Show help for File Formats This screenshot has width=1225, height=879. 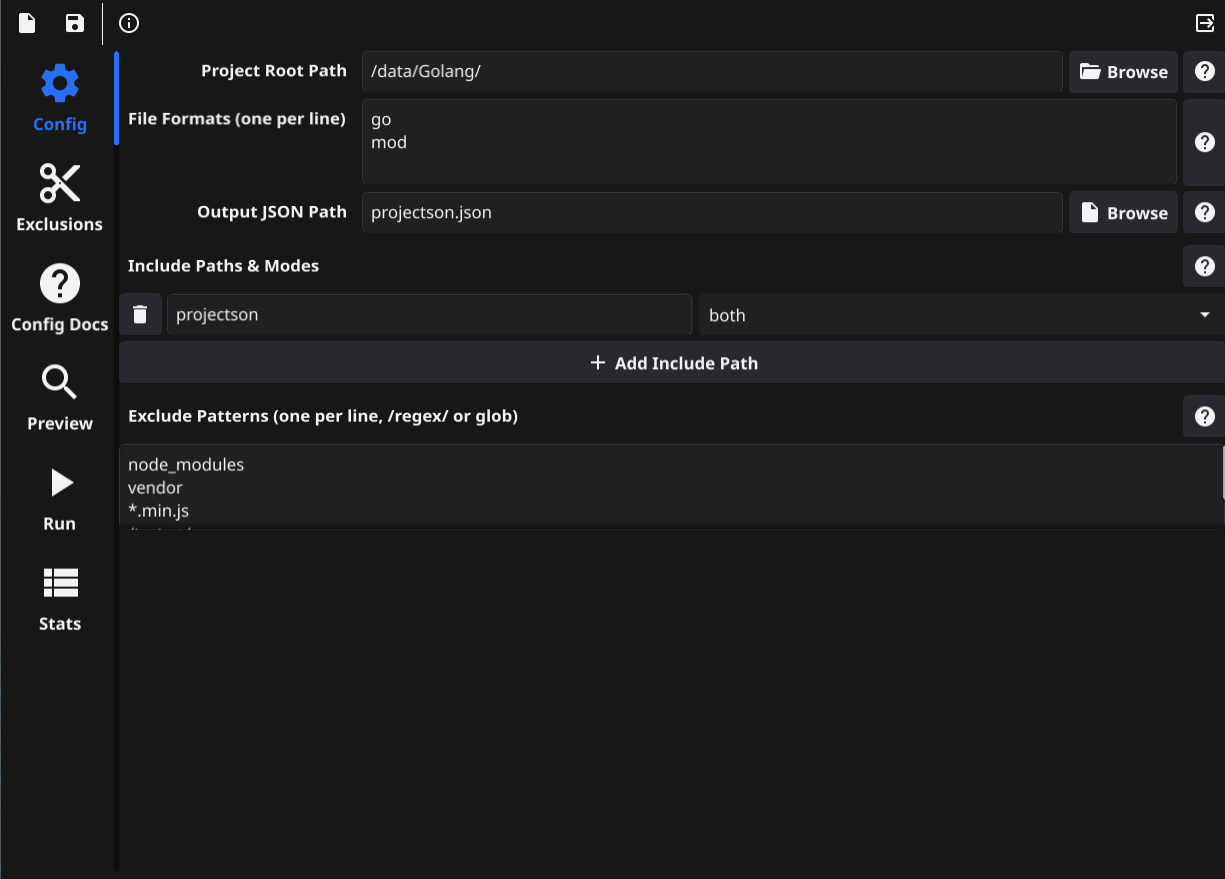pyautogui.click(x=1204, y=142)
